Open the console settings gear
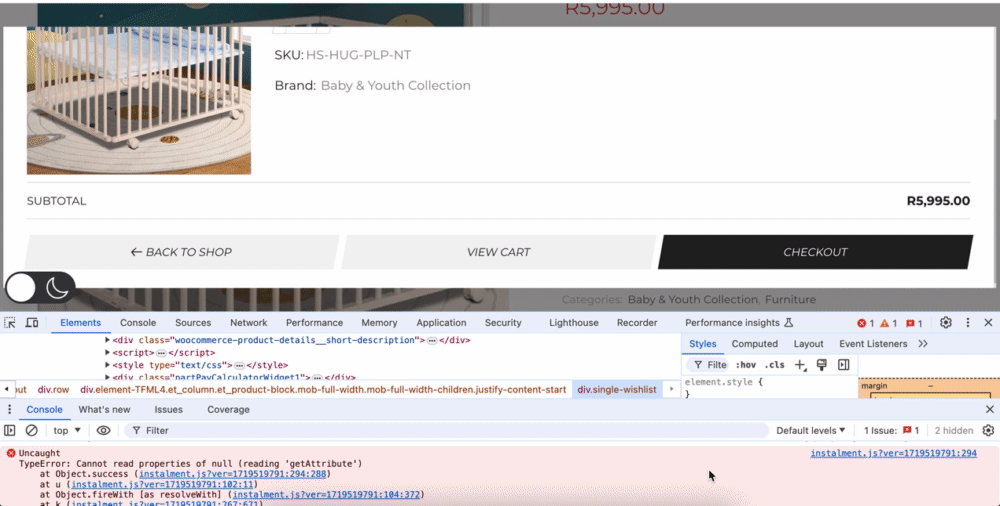1000x506 pixels. 988,431
